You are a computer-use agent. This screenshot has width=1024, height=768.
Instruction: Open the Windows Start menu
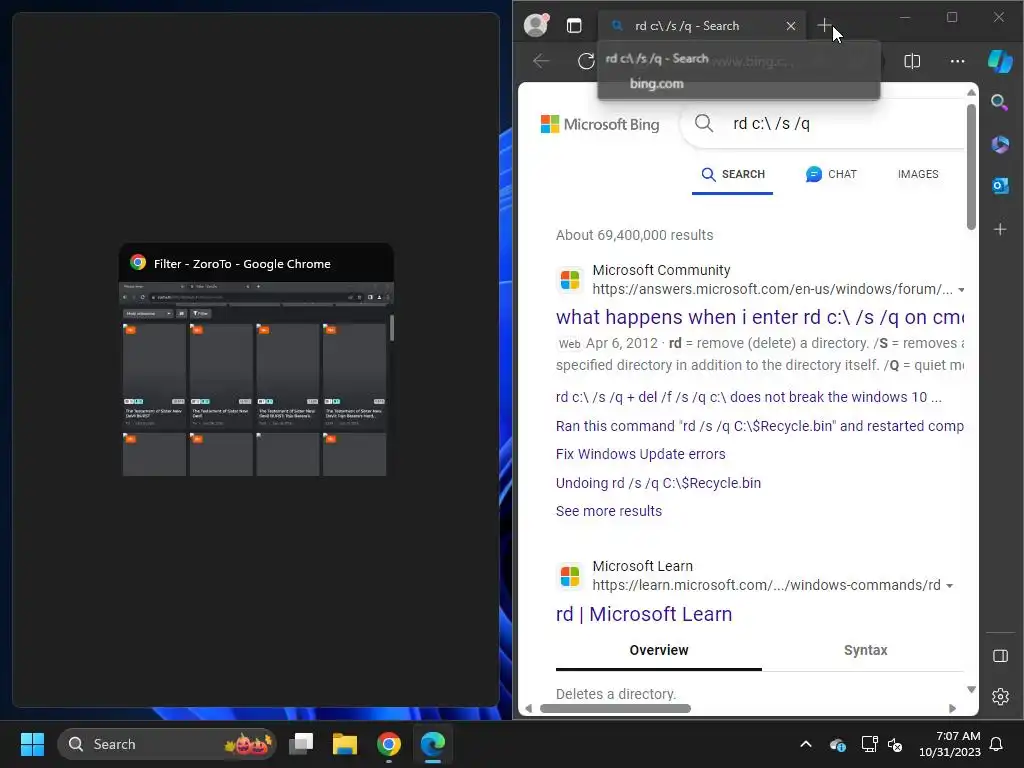click(32, 744)
